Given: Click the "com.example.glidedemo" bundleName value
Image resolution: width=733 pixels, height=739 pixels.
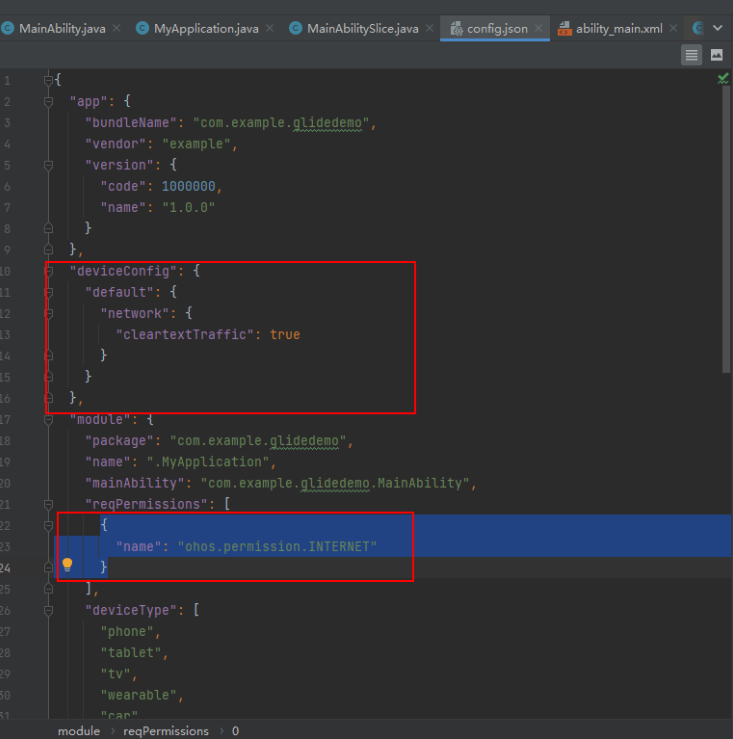Looking at the screenshot, I should click(281, 123).
